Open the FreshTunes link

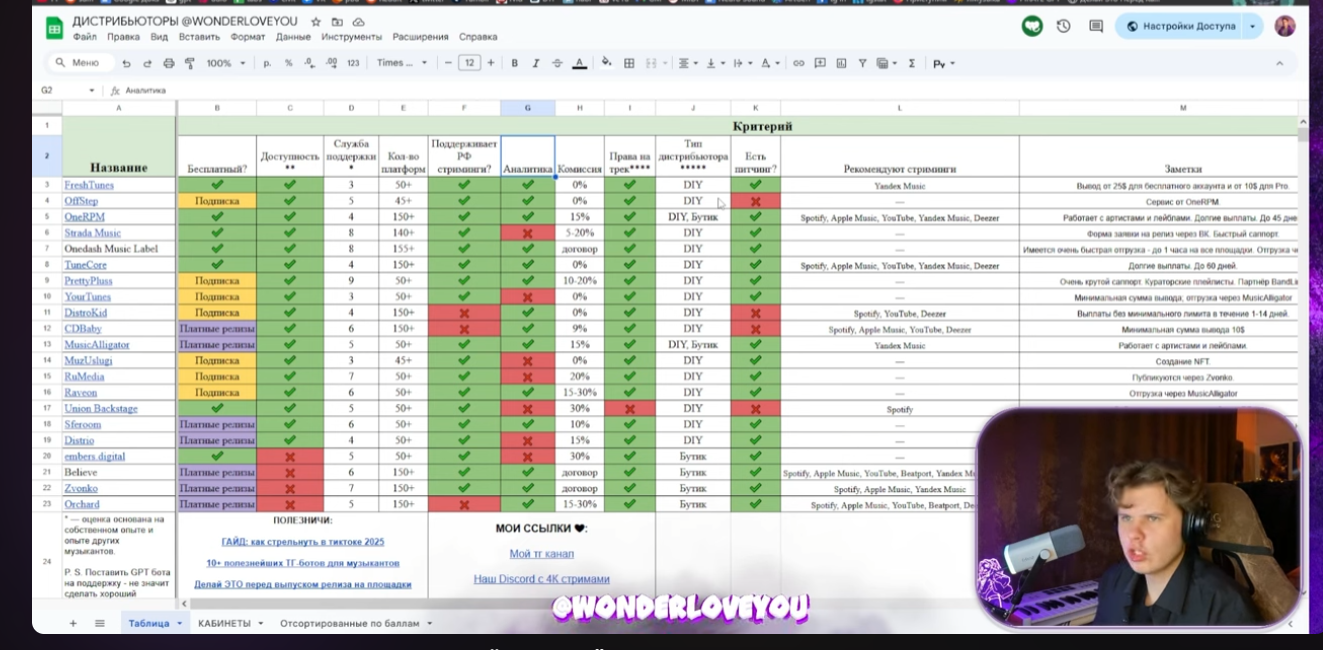click(89, 185)
